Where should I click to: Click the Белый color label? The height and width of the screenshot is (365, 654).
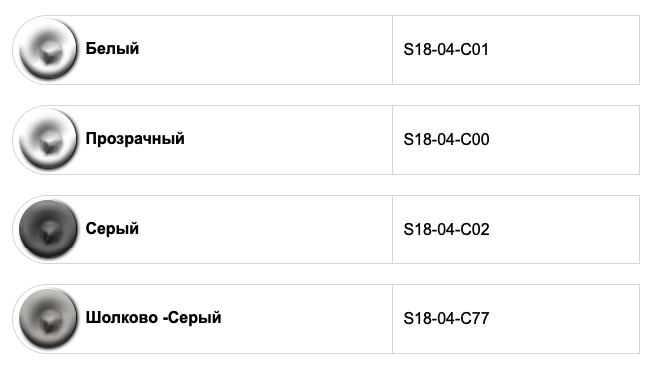pos(112,49)
